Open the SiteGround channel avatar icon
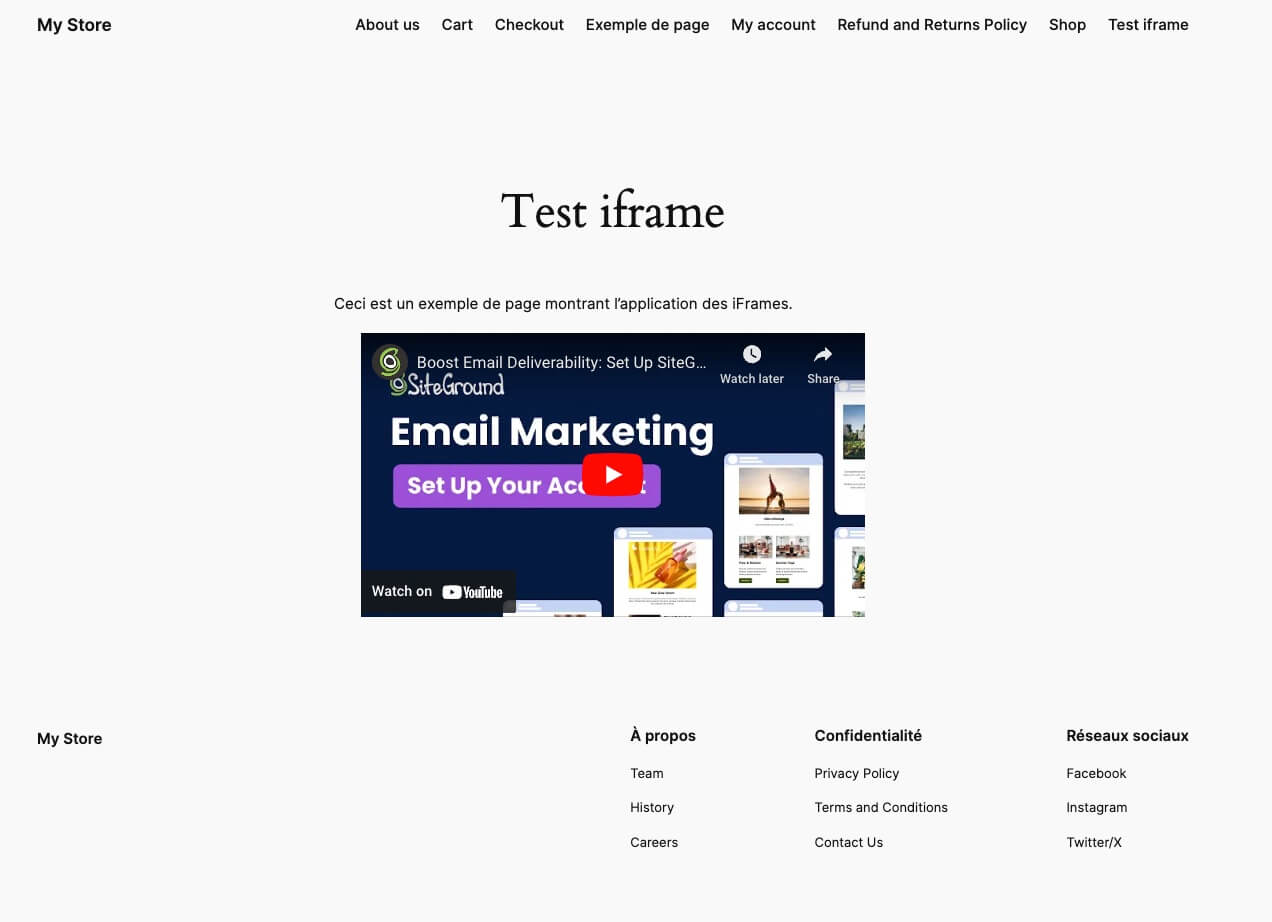This screenshot has width=1272, height=922. click(390, 362)
